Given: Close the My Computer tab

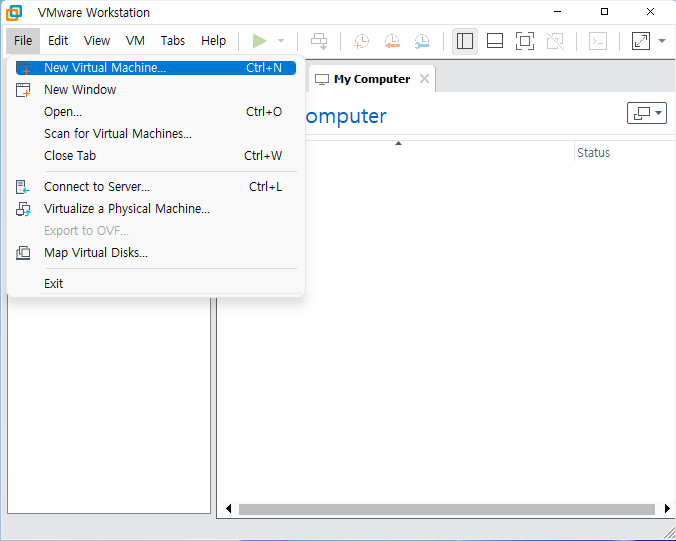Looking at the screenshot, I should point(424,78).
